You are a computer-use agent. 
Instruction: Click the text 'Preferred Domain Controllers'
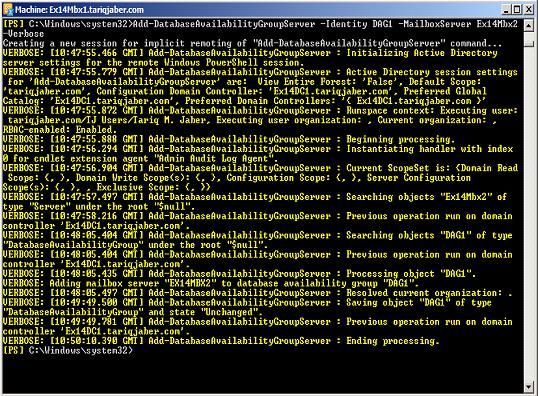[x=258, y=101]
